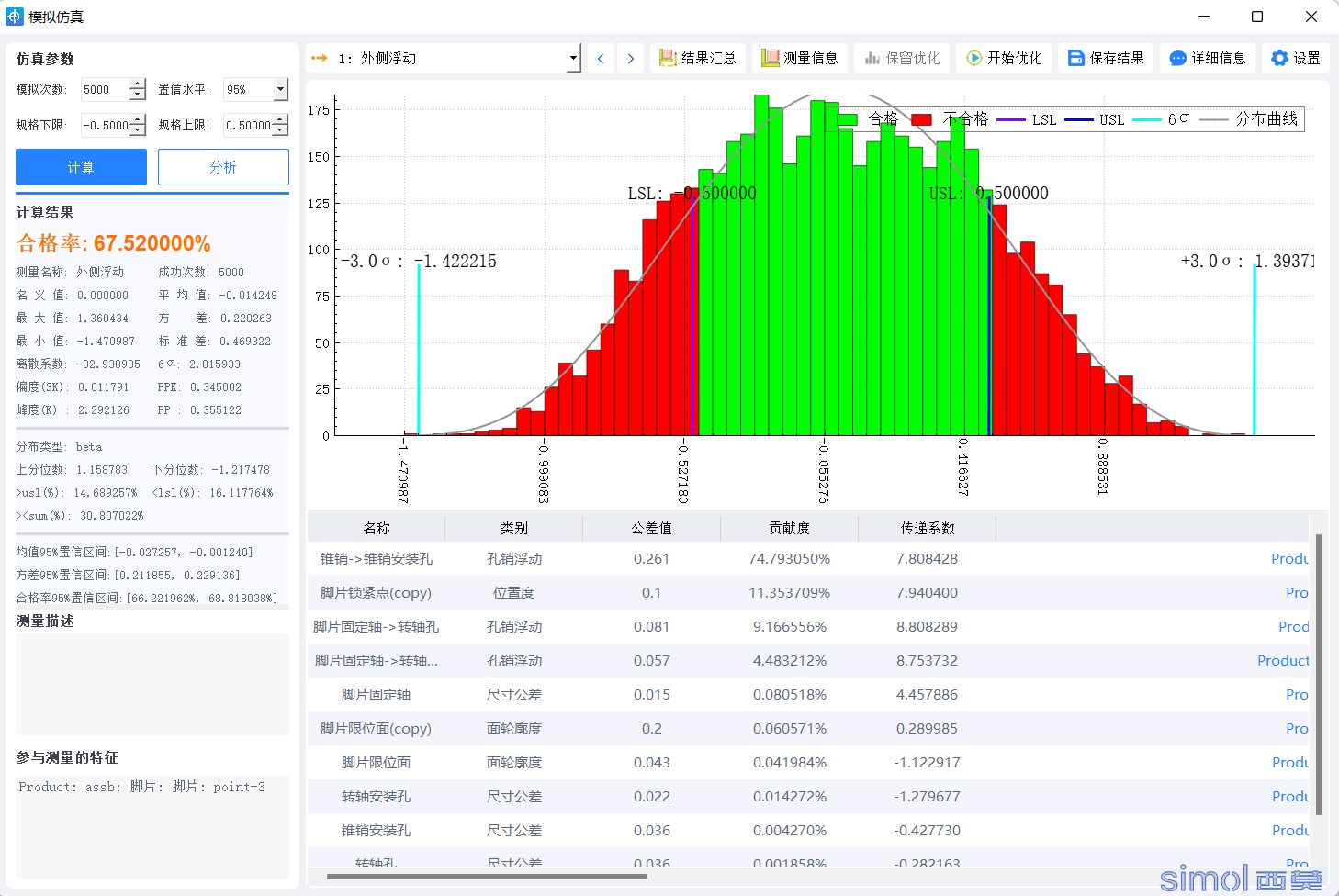Select the 转轴安装孔 row
Viewport: 1339px width, 896px height.
coord(808,796)
